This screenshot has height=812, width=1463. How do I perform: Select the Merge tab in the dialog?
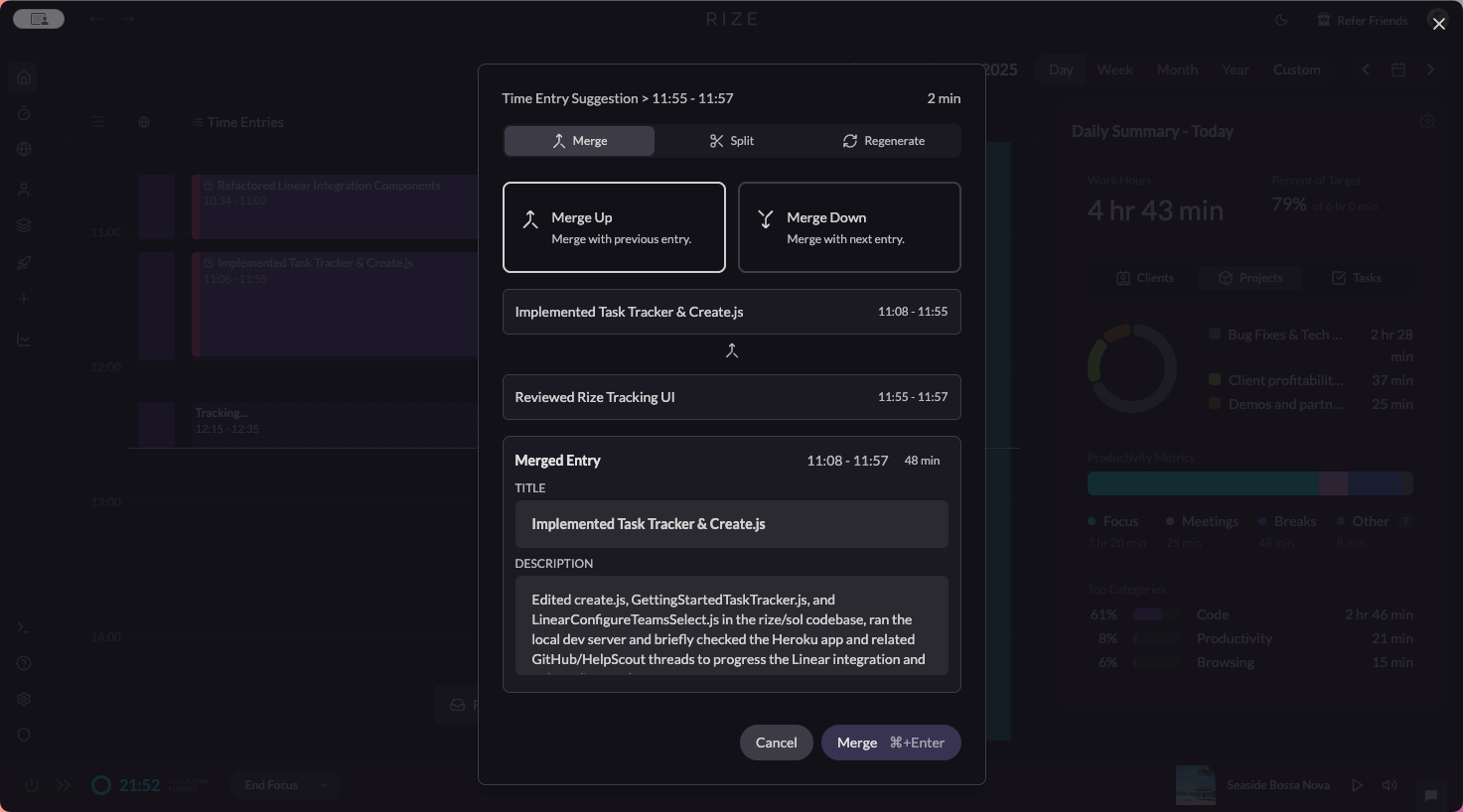[x=579, y=141]
